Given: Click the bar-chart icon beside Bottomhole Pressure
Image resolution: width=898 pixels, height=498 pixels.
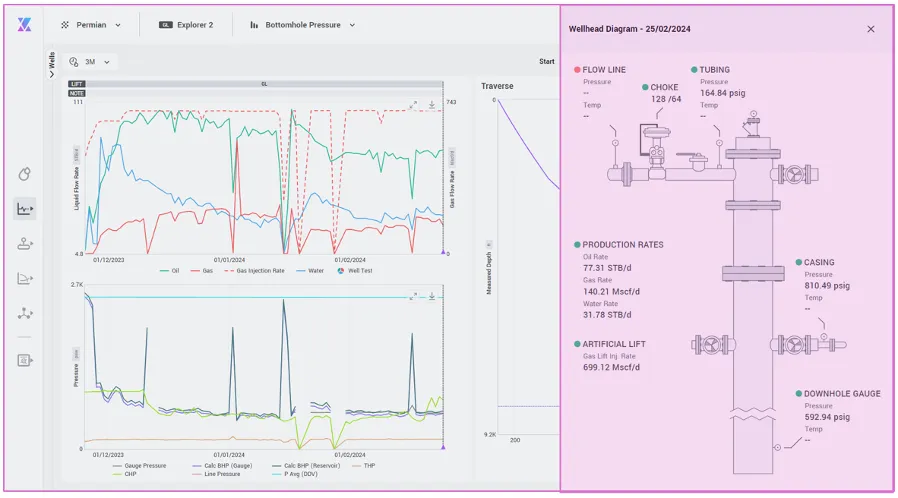Looking at the screenshot, I should pos(254,25).
